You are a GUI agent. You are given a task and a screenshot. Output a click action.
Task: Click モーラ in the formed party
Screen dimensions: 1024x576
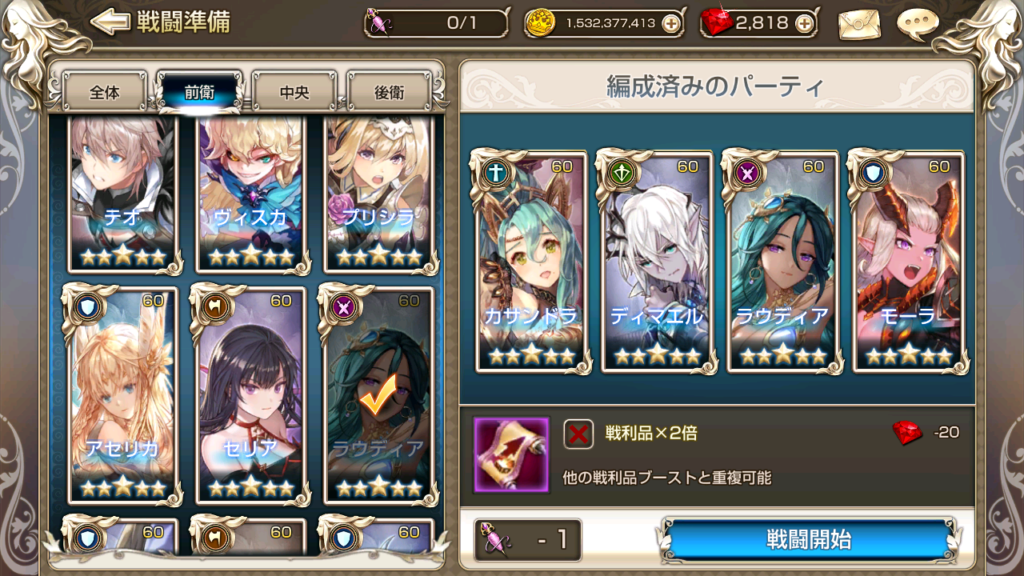point(908,261)
